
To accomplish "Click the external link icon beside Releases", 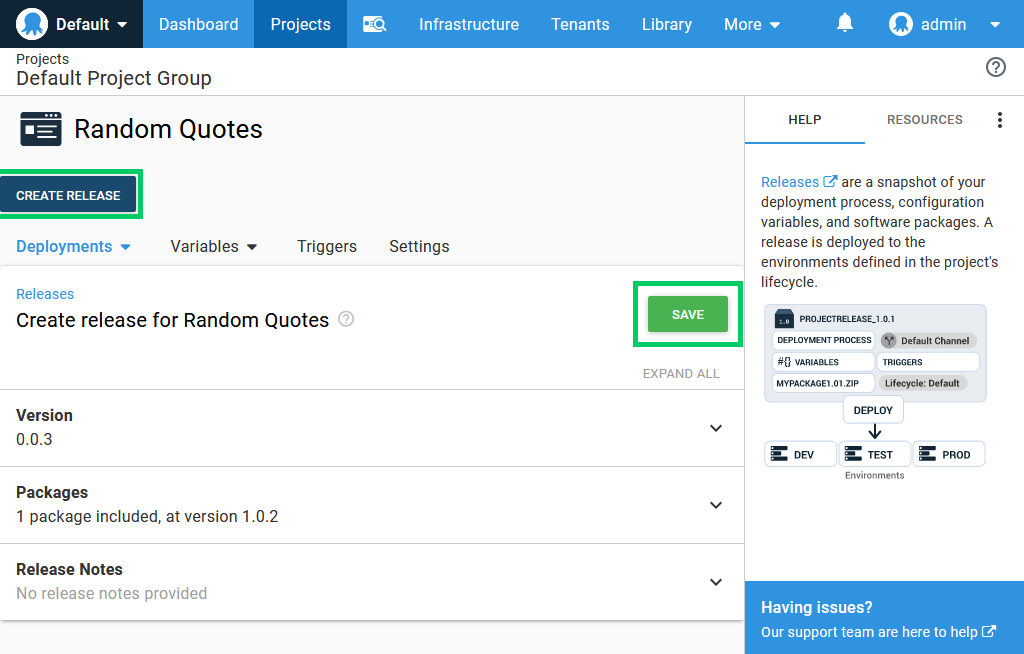I will pyautogui.click(x=830, y=181).
